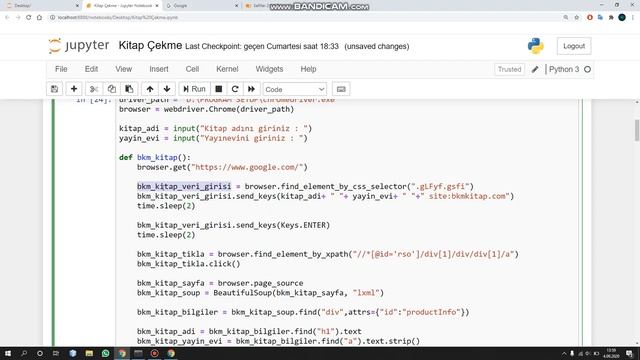Image resolution: width=640 pixels, height=360 pixels.
Task: Open the Kernel menu
Action: (227, 69)
